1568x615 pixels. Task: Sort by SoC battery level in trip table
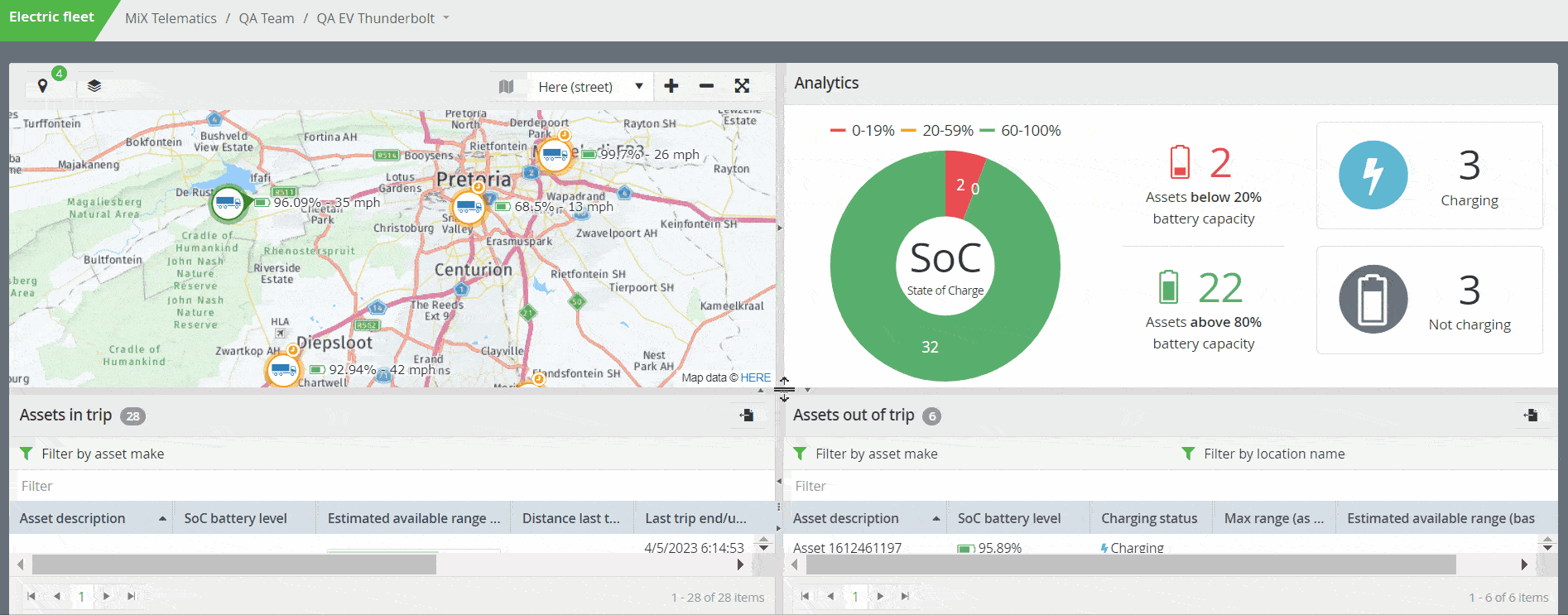coord(235,518)
